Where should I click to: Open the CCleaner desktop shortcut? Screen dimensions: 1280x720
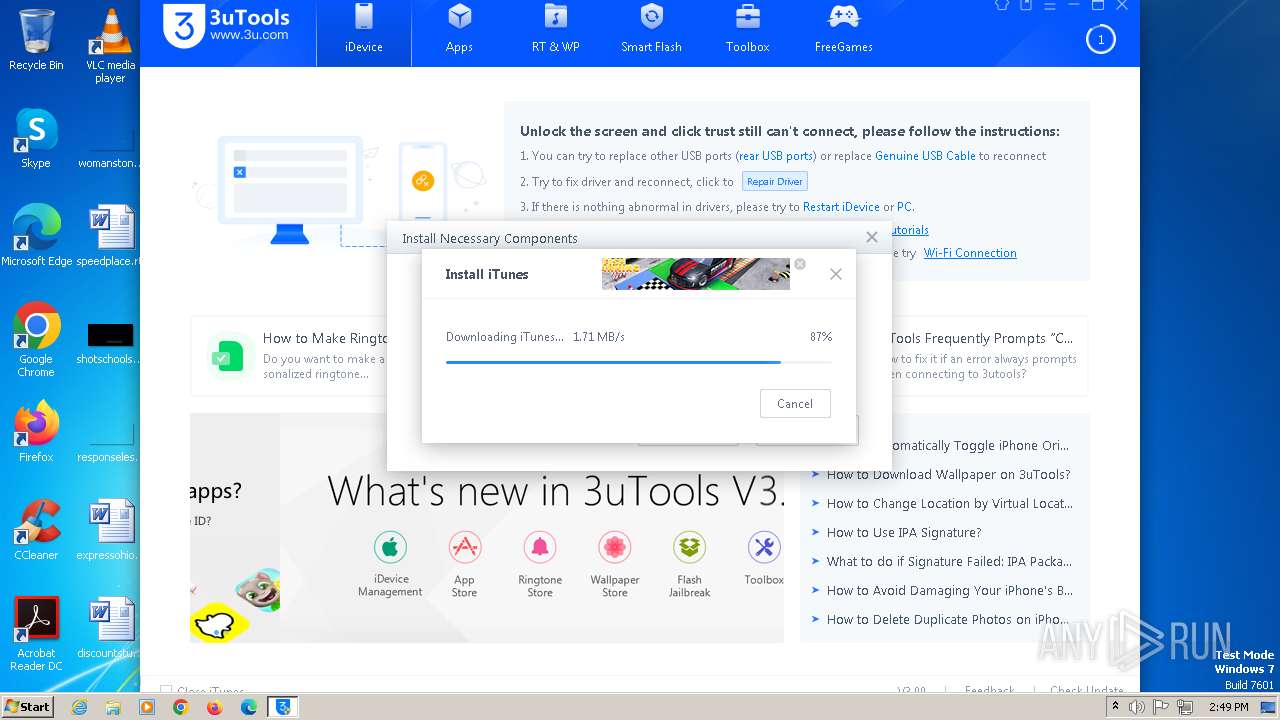click(x=36, y=529)
